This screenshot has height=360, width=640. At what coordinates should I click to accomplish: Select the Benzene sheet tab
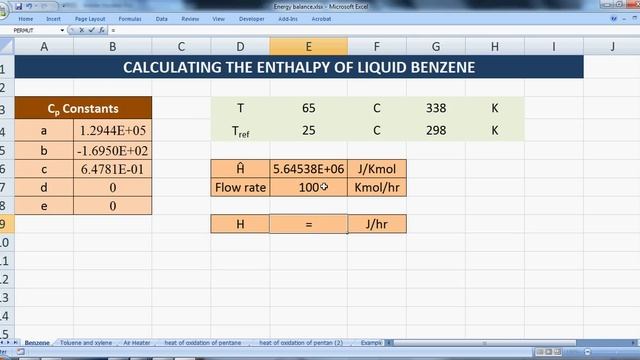[x=37, y=343]
